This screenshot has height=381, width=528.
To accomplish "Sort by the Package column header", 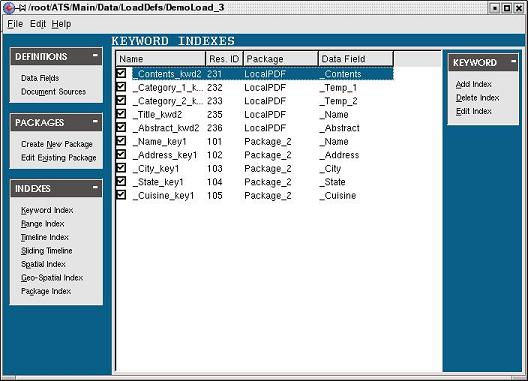I will (x=280, y=59).
